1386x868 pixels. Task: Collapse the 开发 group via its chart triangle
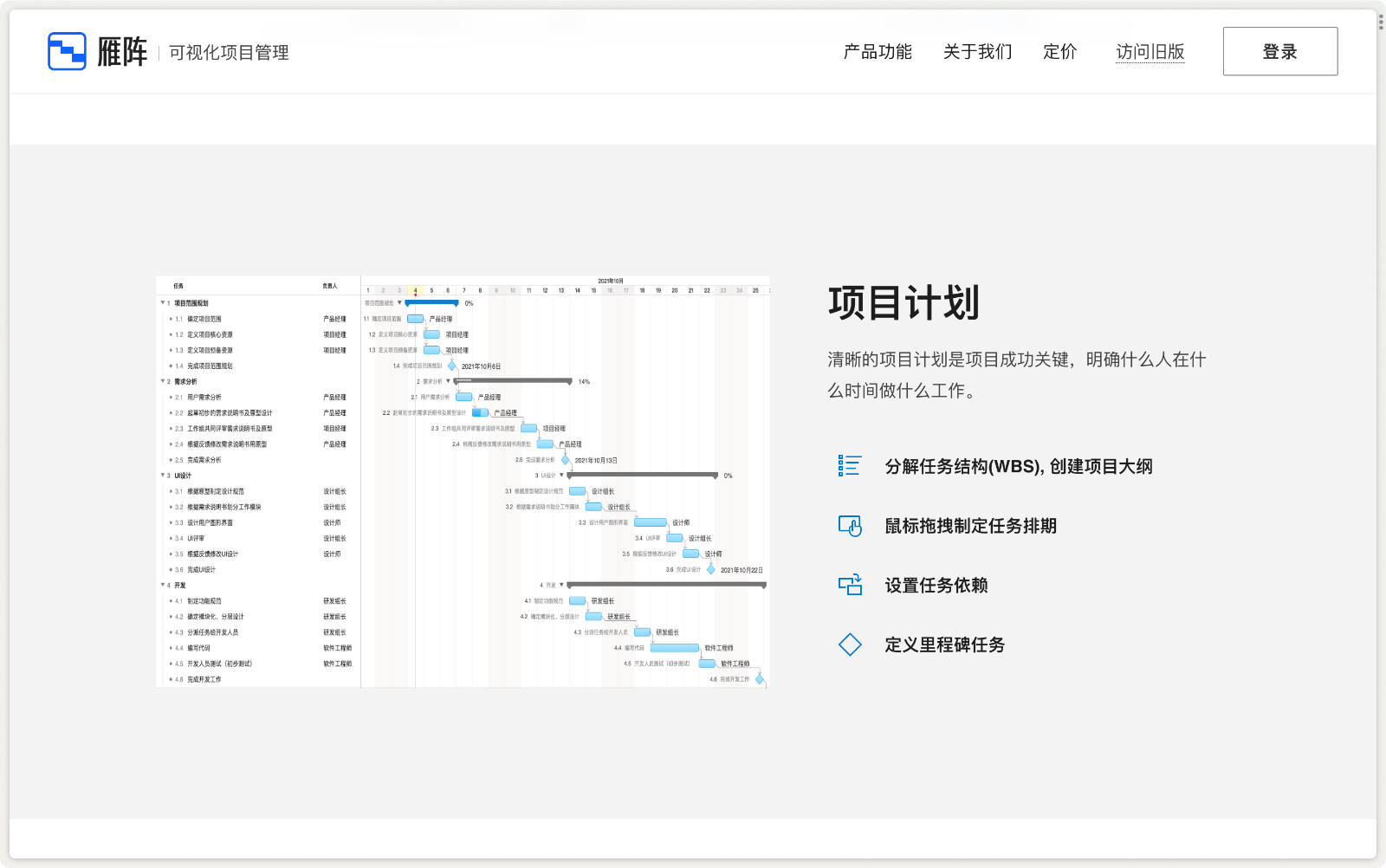point(560,585)
